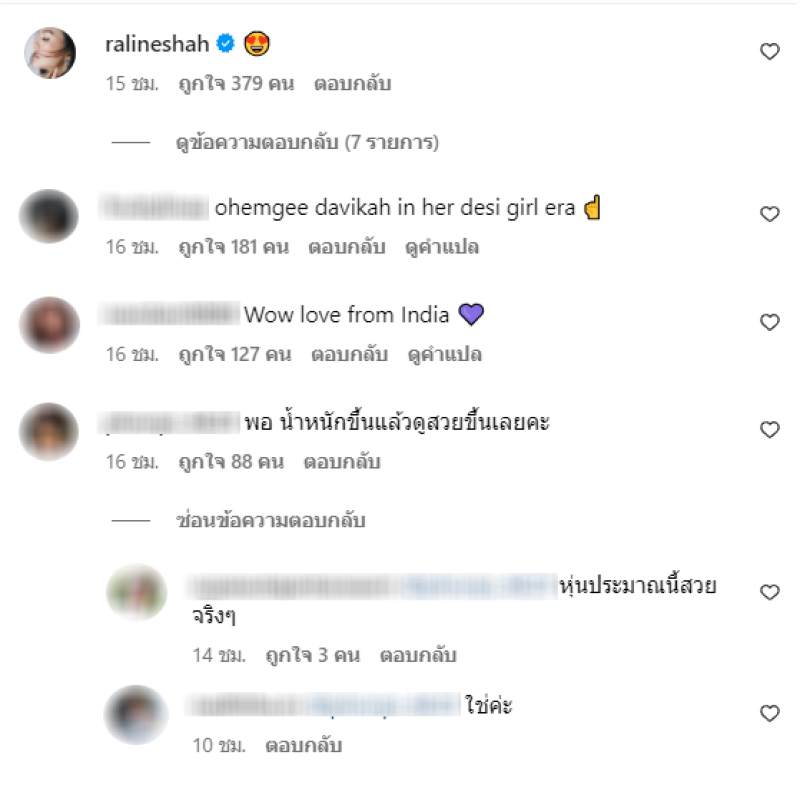Open the ralineshah username link

click(x=157, y=44)
